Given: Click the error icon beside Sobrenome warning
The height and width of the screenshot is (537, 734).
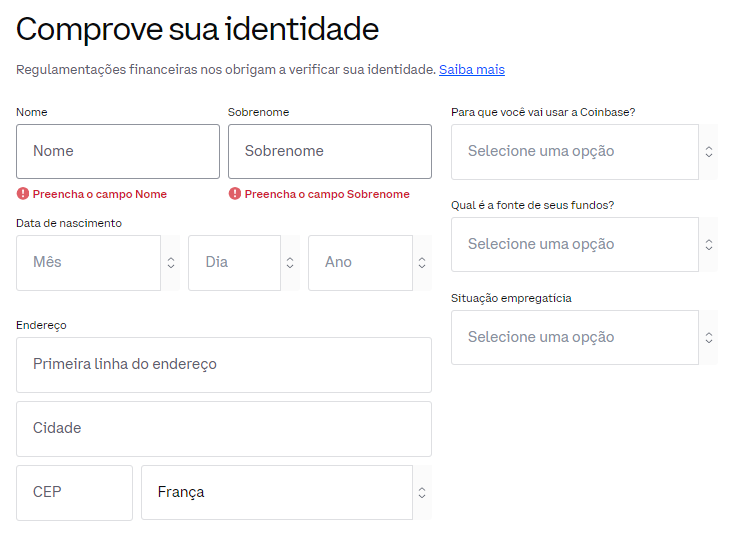Looking at the screenshot, I should (234, 194).
